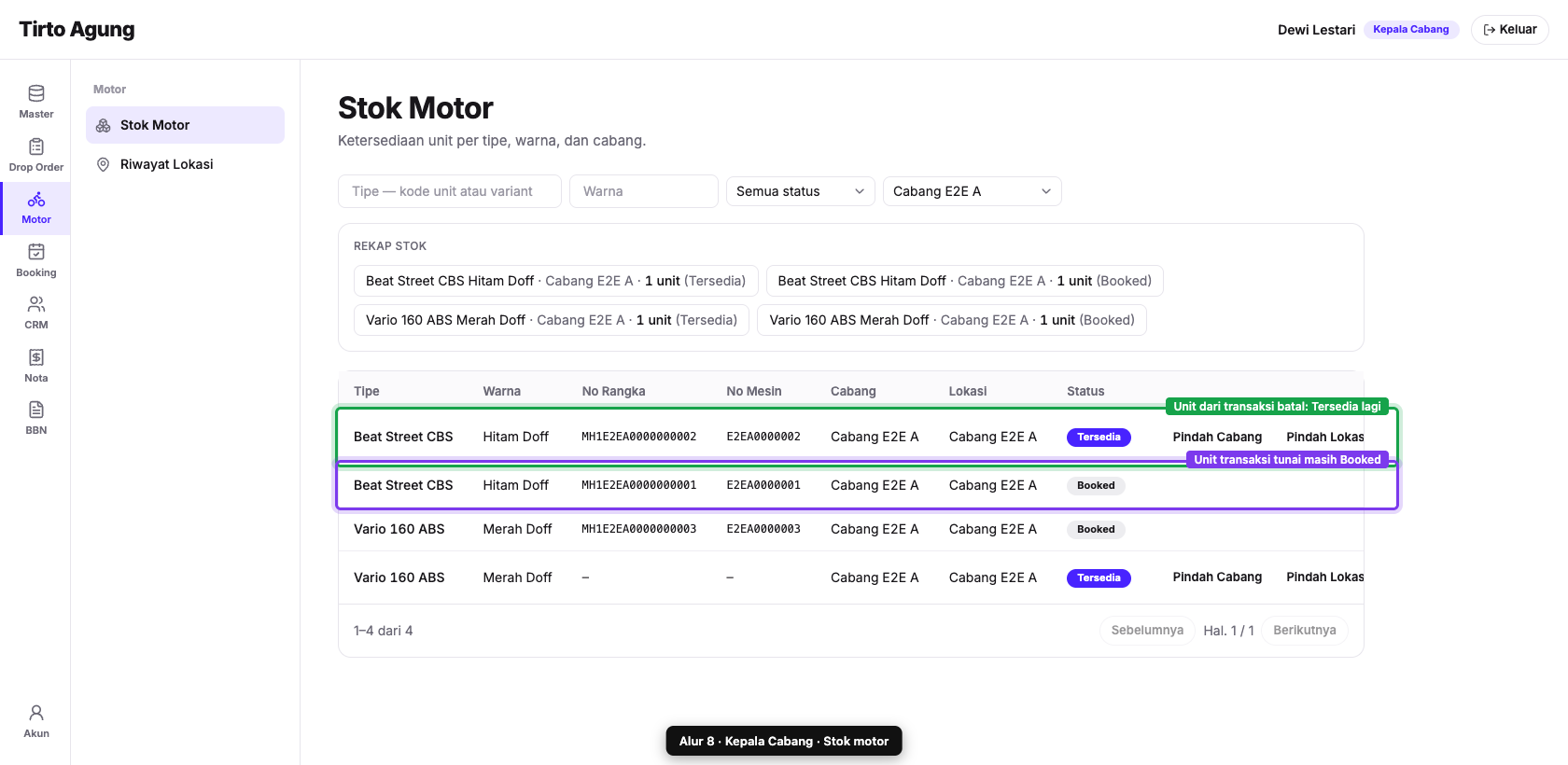Click frame number MH1E2EA0000000001
Screen dimensions: 1568x765
(x=639, y=485)
